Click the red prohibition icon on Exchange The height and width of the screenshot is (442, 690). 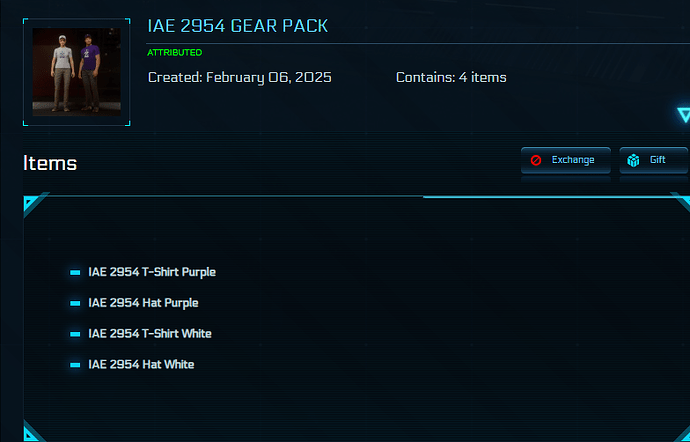(x=536, y=160)
